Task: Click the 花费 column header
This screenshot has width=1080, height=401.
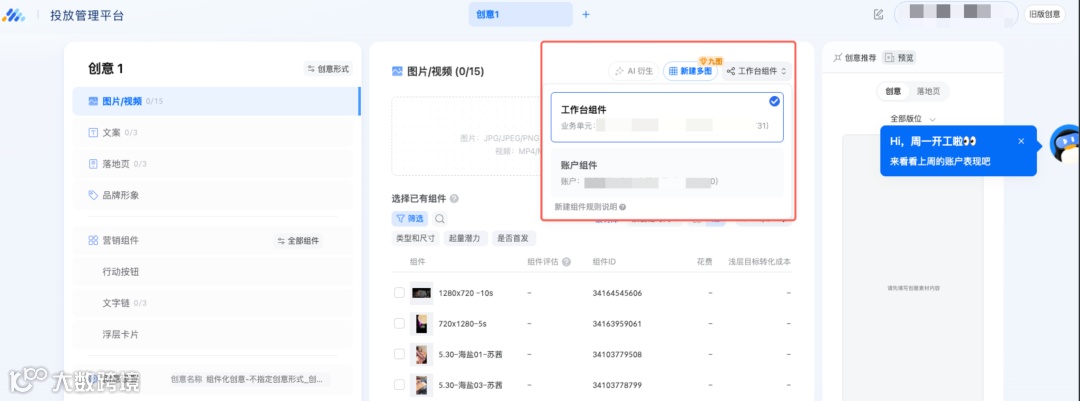Action: 704,262
